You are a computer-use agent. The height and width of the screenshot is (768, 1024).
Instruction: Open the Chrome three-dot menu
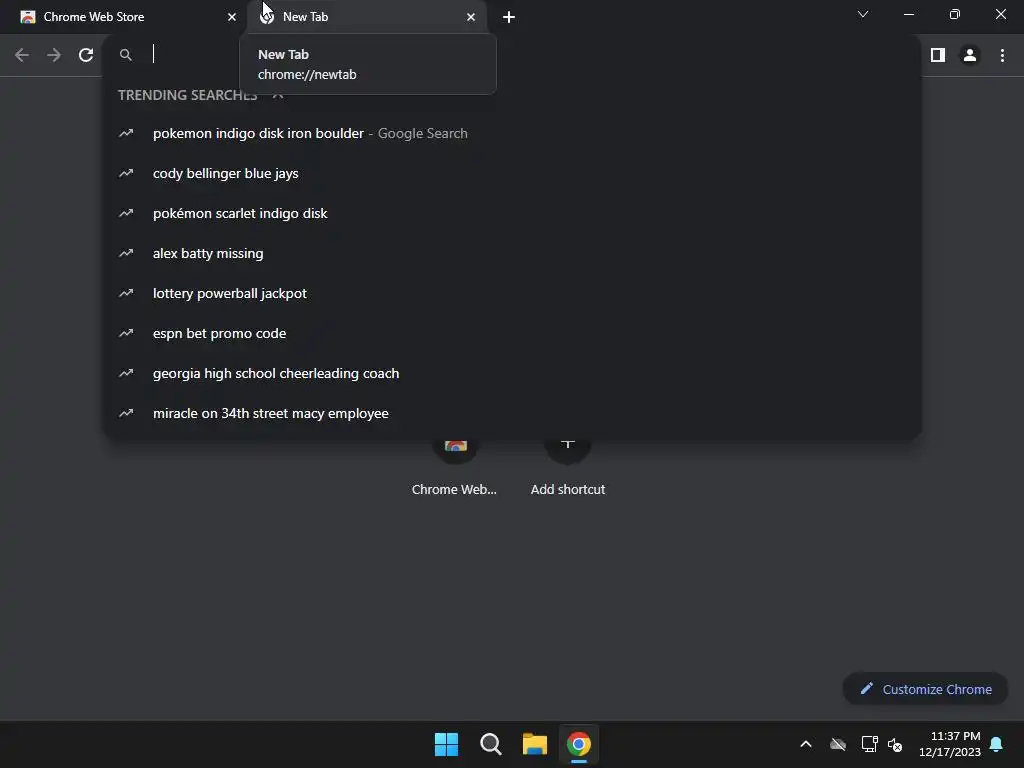click(x=1002, y=55)
